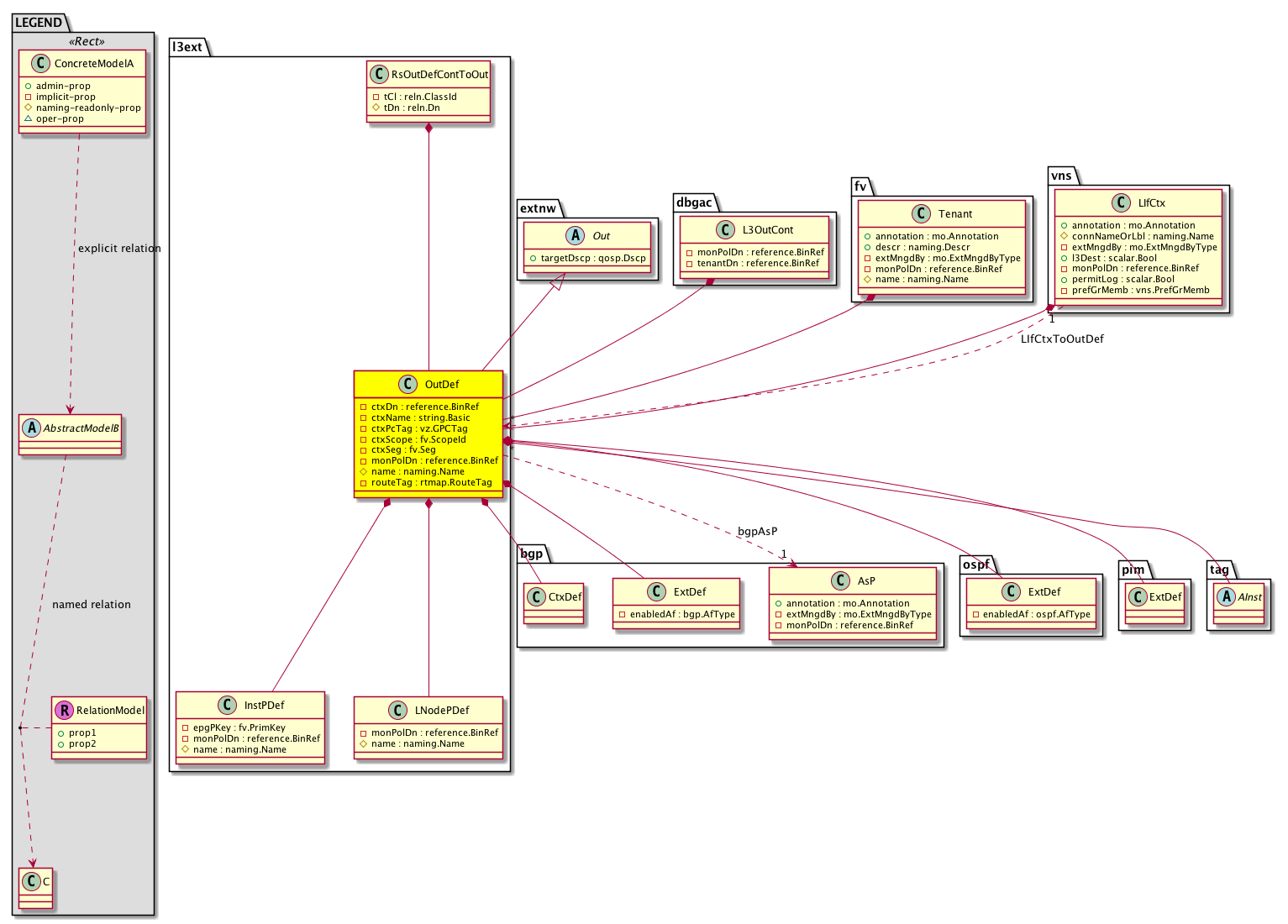Click the pink R icon of RelationModel

(x=65, y=710)
